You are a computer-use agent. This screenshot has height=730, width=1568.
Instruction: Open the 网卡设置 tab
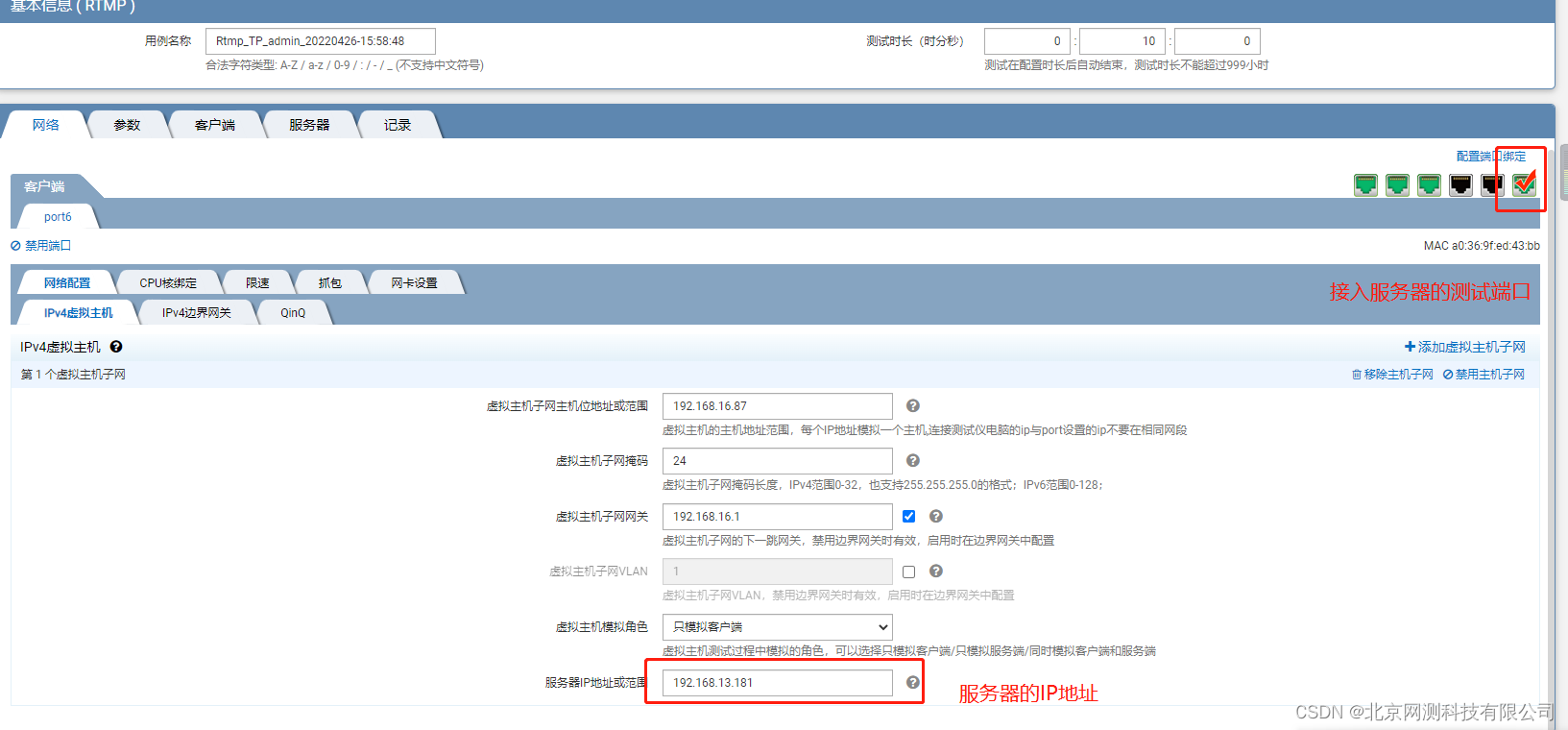(415, 283)
